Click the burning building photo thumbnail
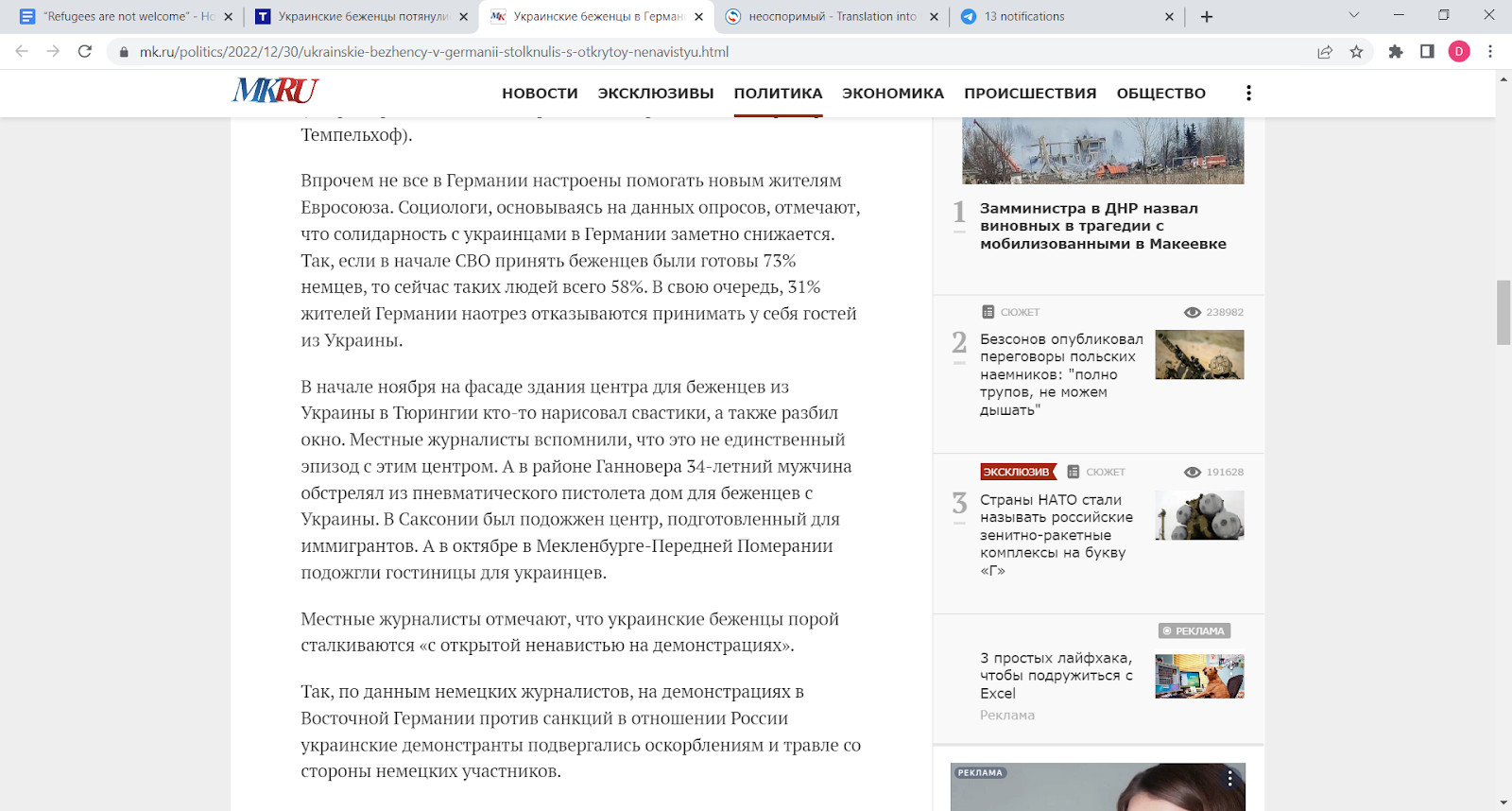This screenshot has height=811, width=1512. tap(1103, 150)
